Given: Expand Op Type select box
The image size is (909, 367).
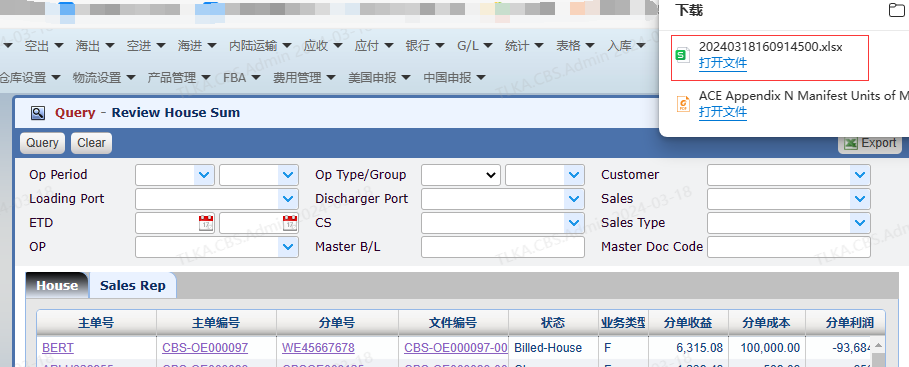Looking at the screenshot, I should tap(461, 175).
